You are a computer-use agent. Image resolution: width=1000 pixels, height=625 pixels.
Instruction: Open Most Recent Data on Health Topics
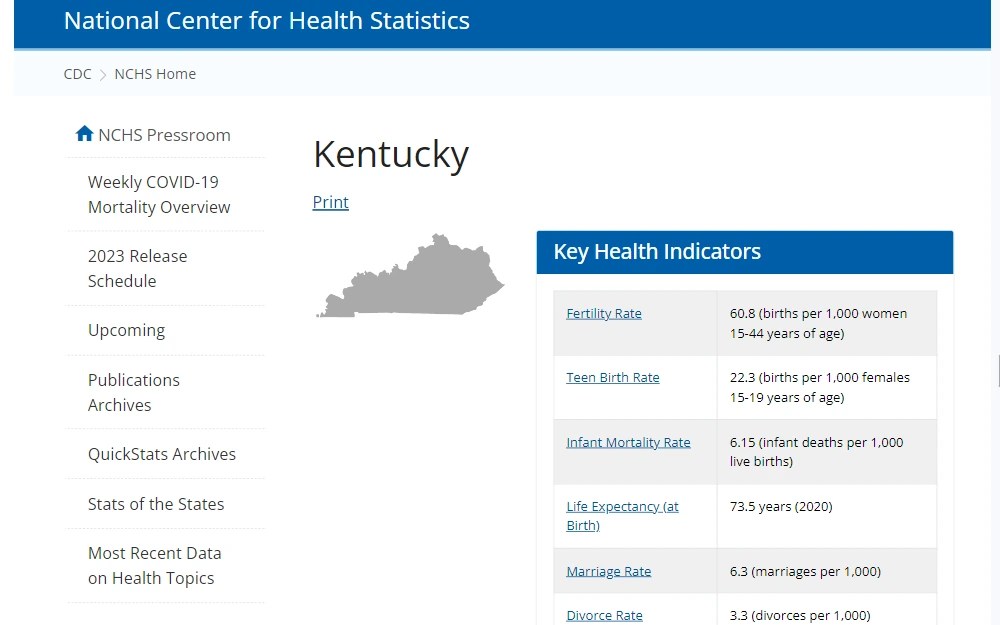point(154,565)
